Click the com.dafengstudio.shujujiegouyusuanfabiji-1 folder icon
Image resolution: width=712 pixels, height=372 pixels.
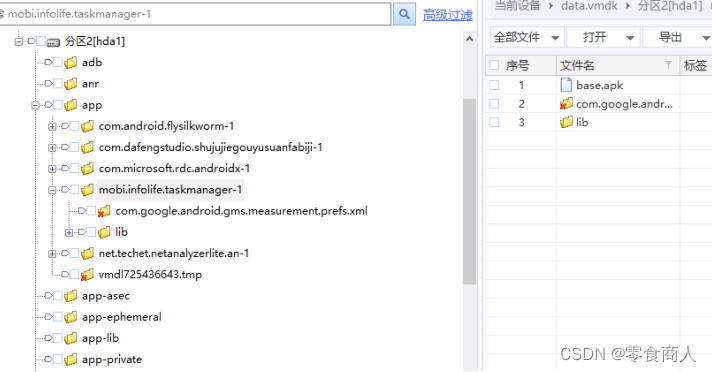tap(87, 148)
